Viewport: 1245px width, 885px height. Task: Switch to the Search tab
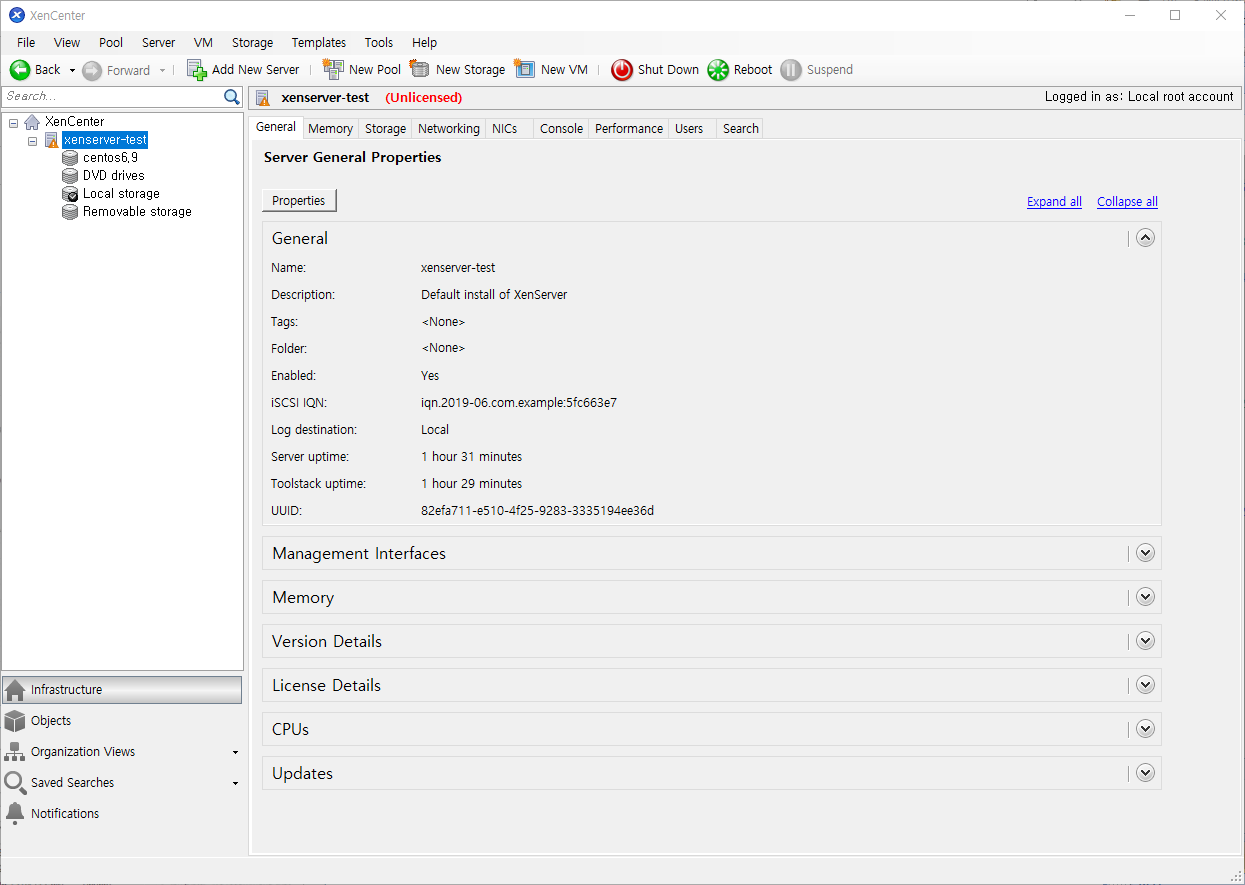tap(741, 129)
